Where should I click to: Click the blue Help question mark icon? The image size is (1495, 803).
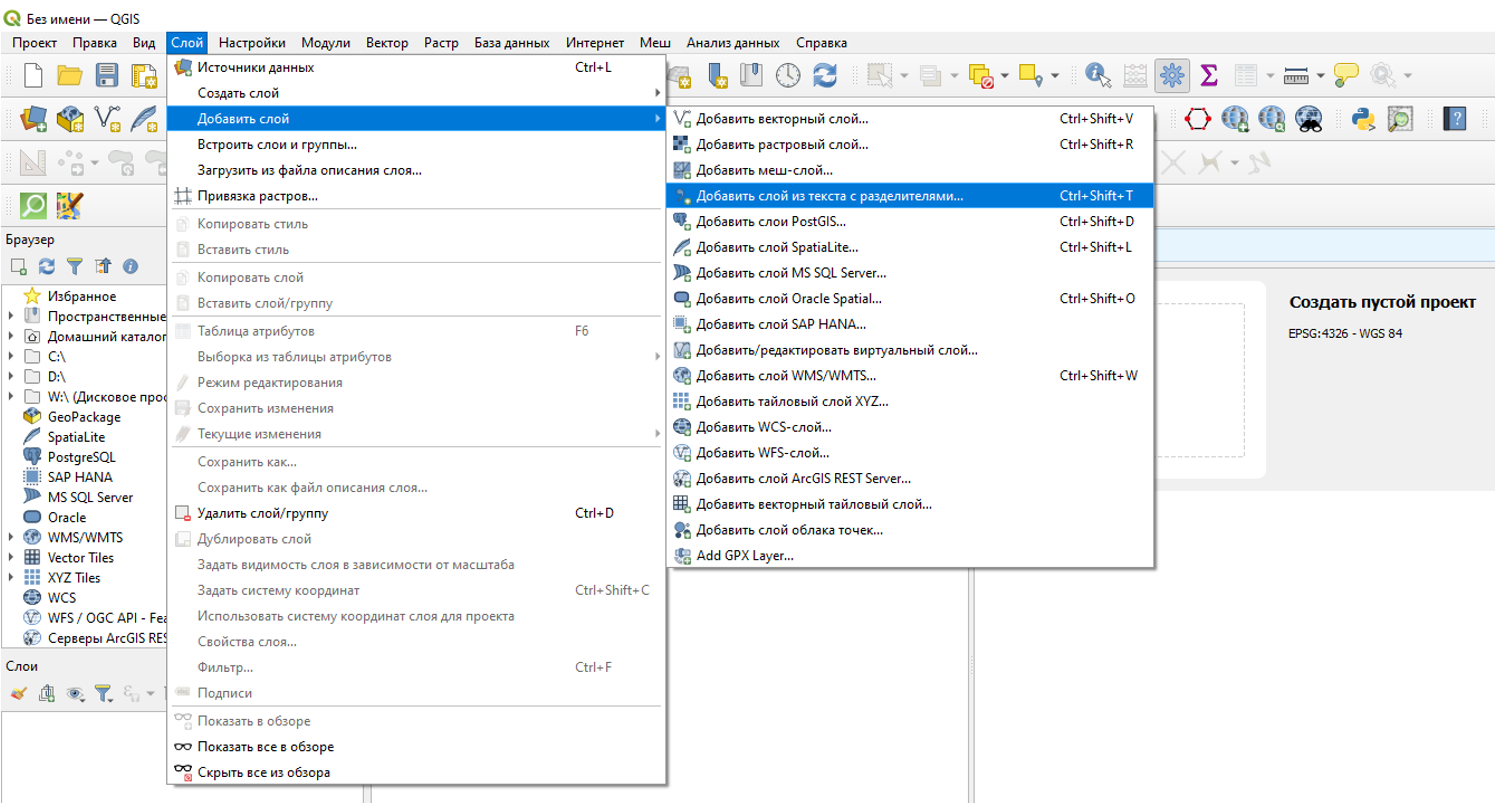point(1455,119)
